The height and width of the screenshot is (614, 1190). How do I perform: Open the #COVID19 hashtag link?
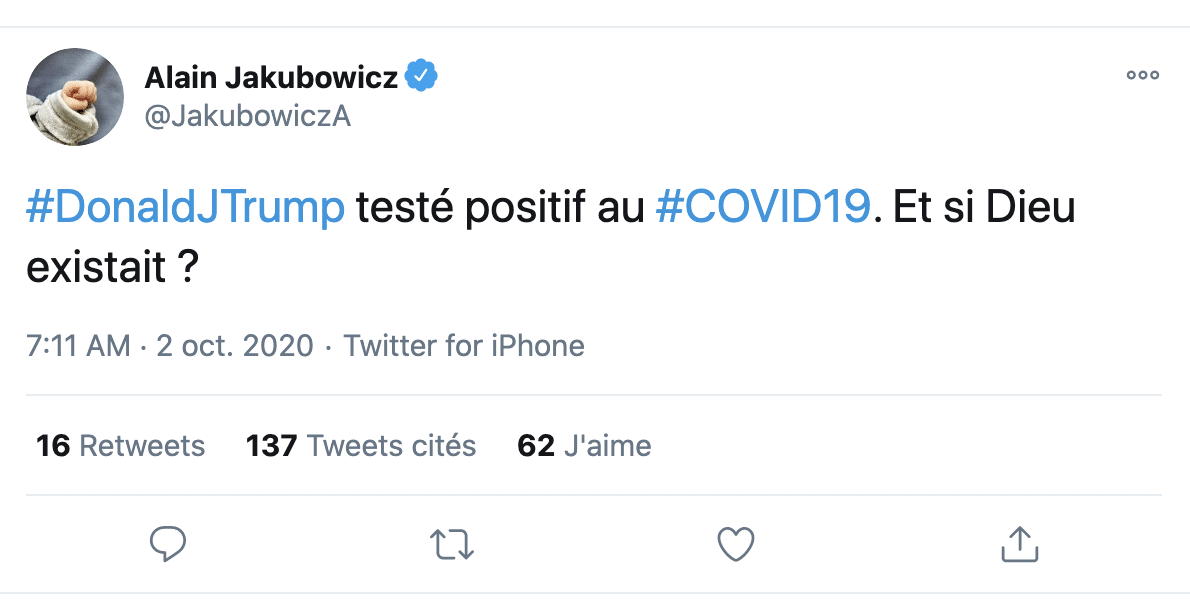click(x=762, y=208)
